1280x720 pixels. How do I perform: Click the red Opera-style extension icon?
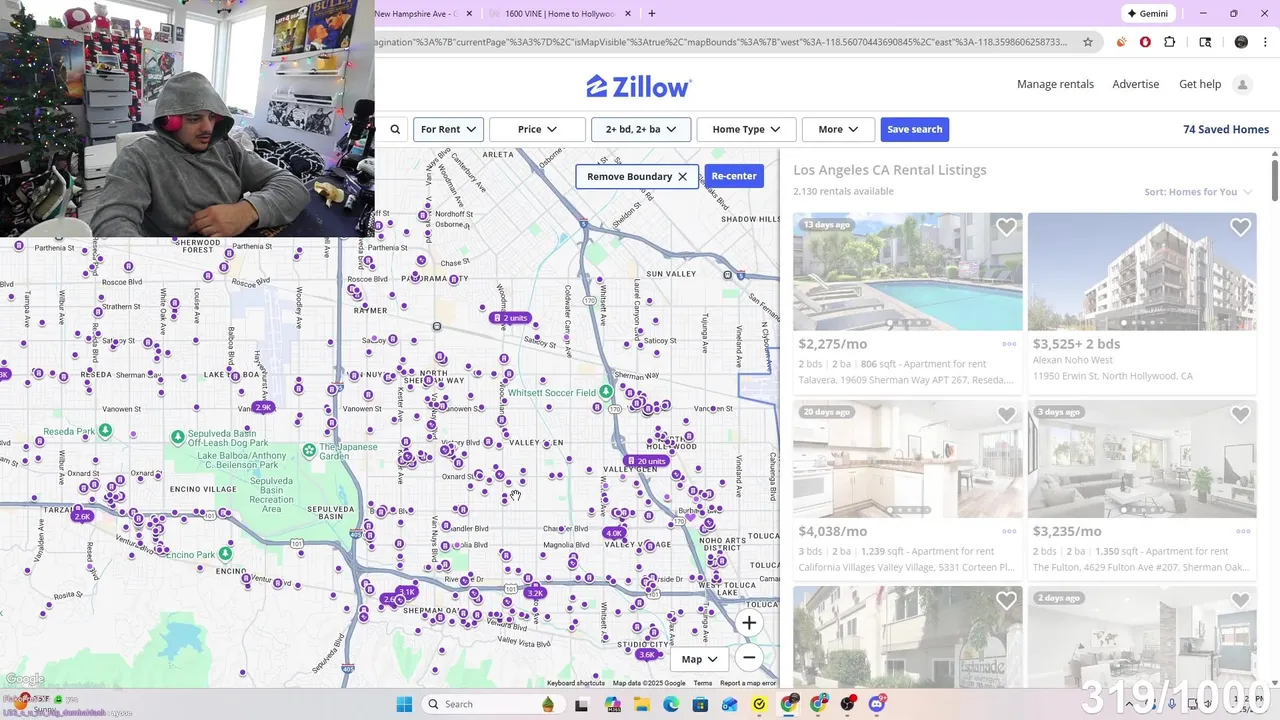click(1145, 42)
